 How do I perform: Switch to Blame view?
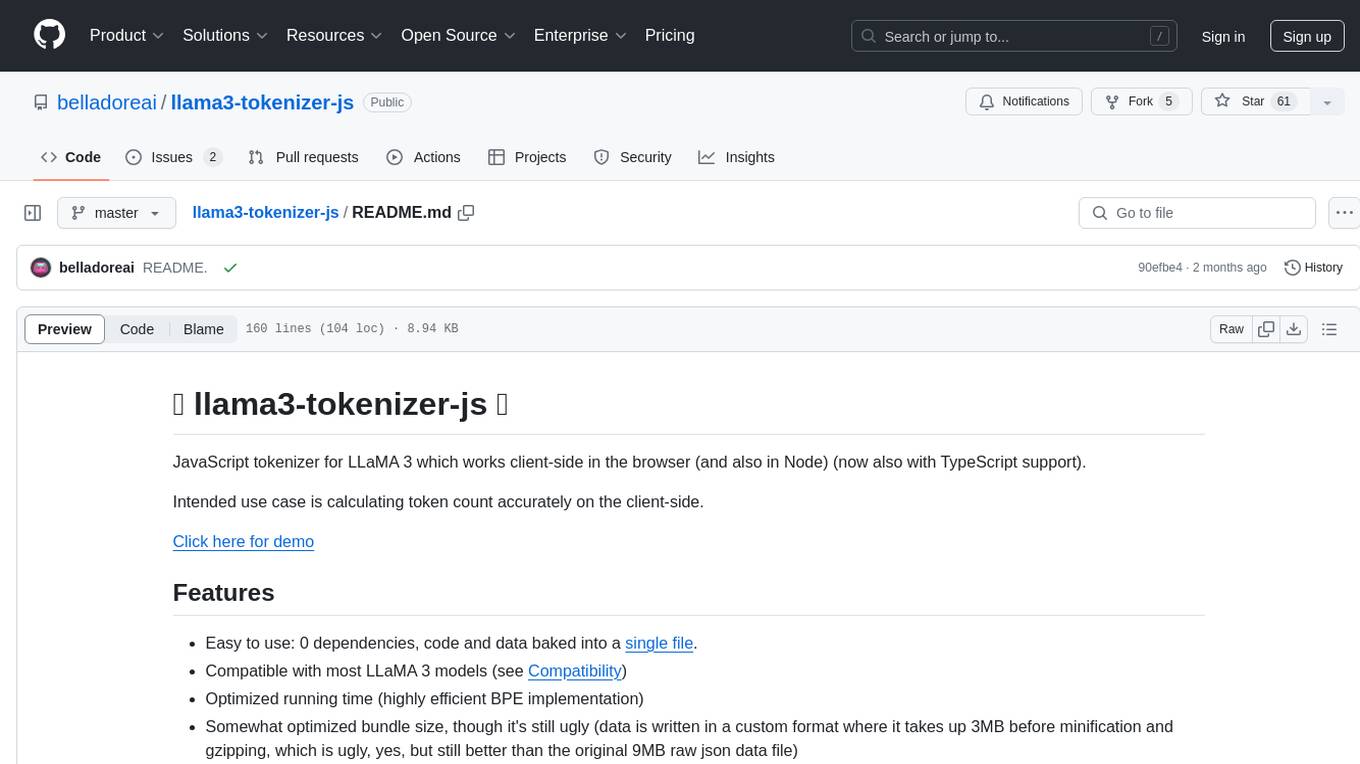coord(204,329)
